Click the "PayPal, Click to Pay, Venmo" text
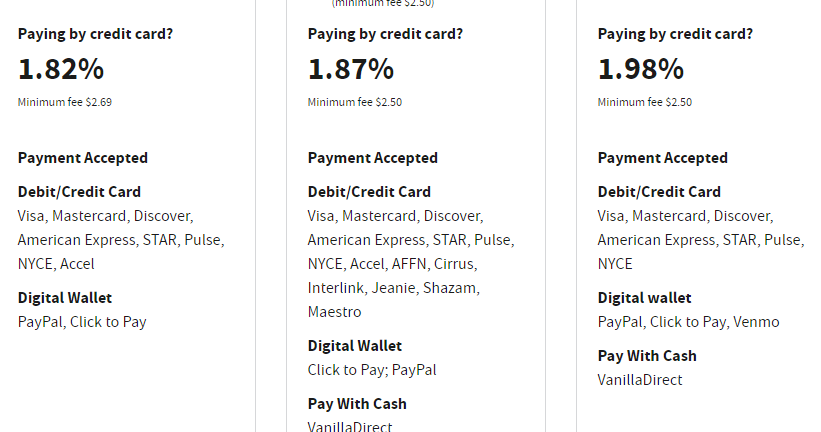 tap(688, 322)
